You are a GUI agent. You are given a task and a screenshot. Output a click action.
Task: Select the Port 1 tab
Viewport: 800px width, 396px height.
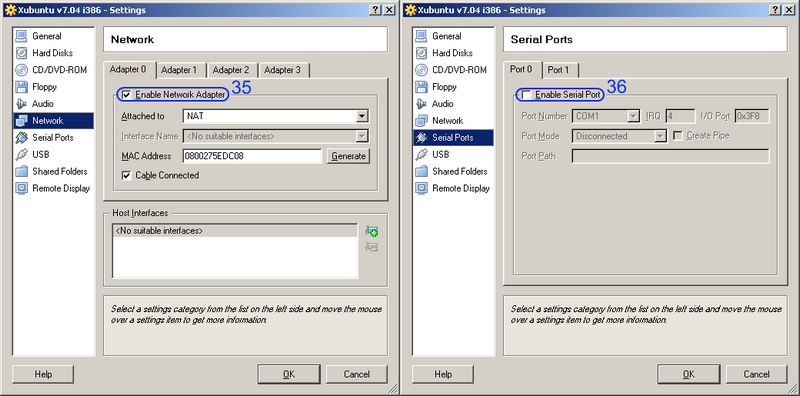(558, 70)
